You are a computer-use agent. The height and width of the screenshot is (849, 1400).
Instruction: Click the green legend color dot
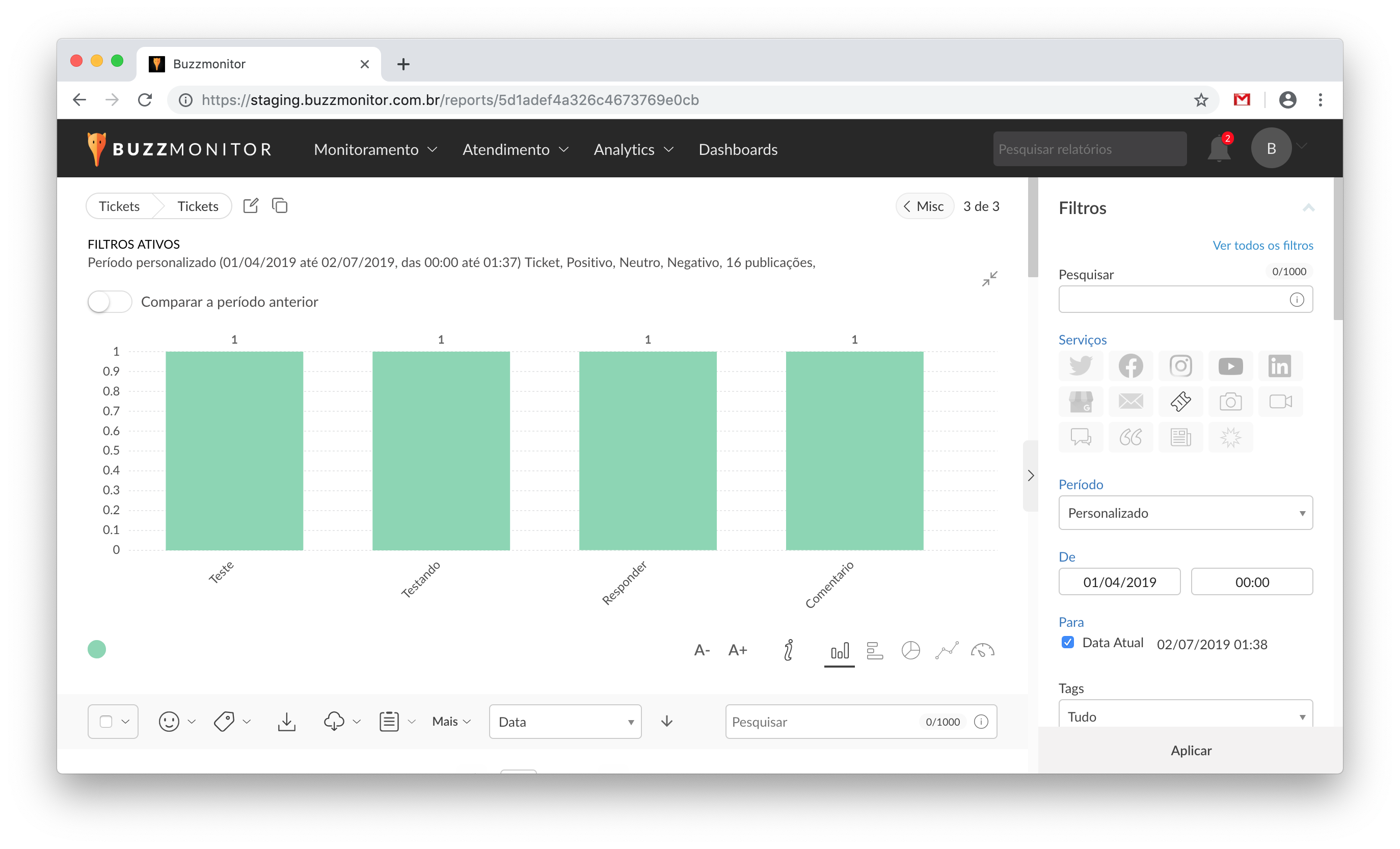click(x=97, y=649)
